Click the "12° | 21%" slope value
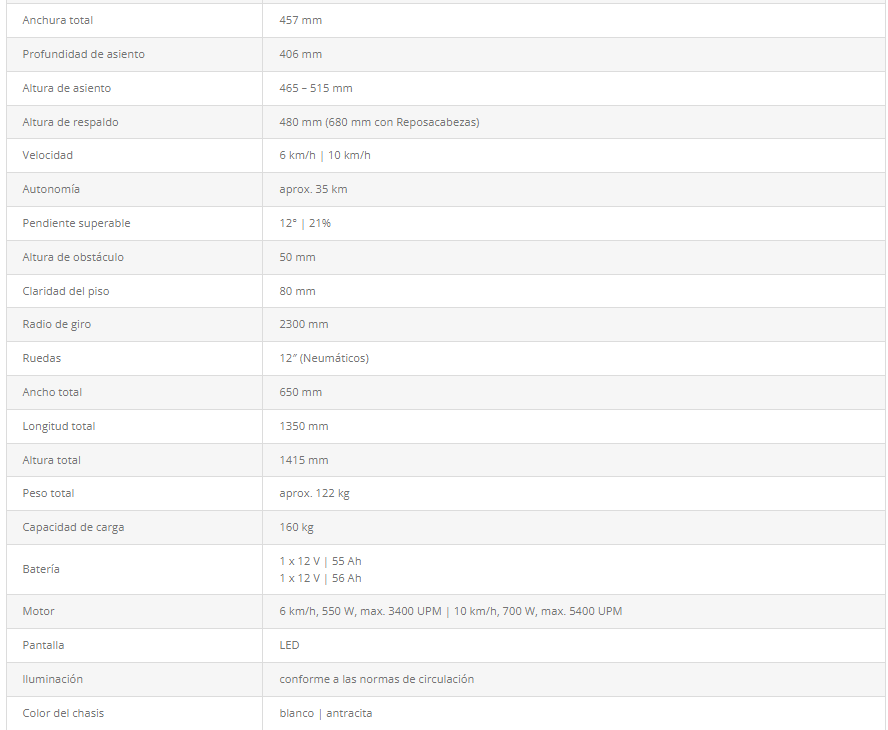 pyautogui.click(x=305, y=223)
